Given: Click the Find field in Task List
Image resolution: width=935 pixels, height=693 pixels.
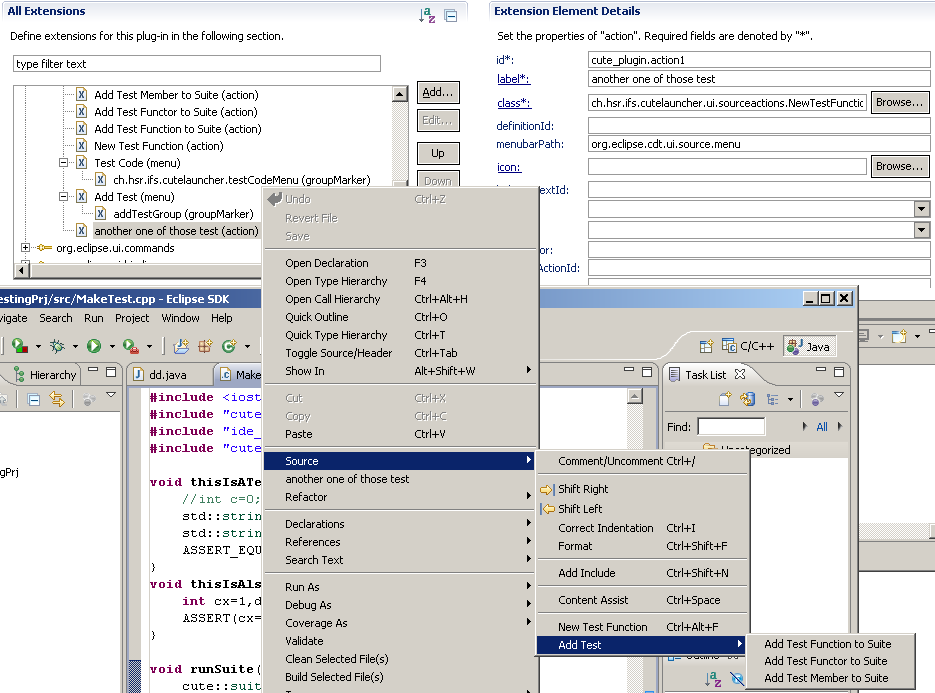Looking at the screenshot, I should 731,426.
